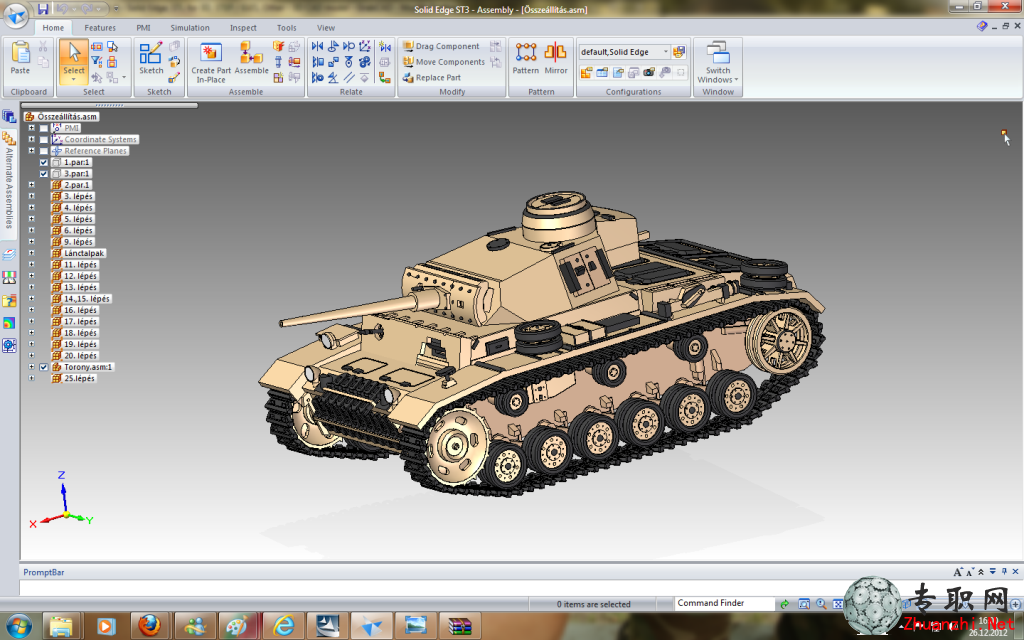Switch to the View ribbon tab
This screenshot has height=640, width=1024.
point(326,27)
